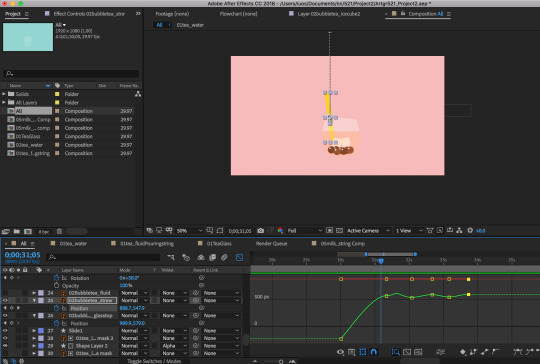This screenshot has height=364, width=540.
Task: Create a new folder in Project panel
Action: (17, 231)
